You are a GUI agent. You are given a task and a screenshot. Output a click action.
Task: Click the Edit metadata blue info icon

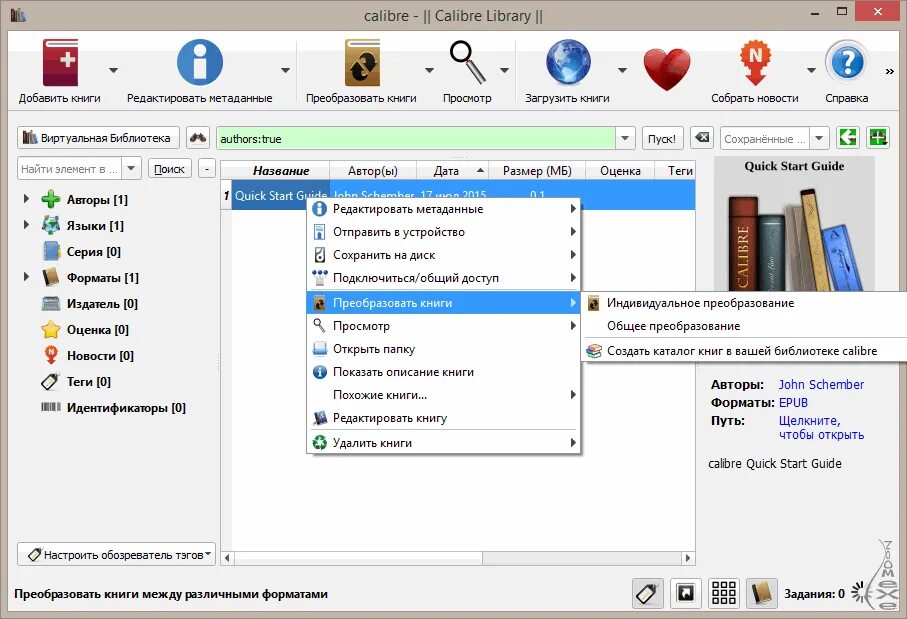(x=200, y=62)
